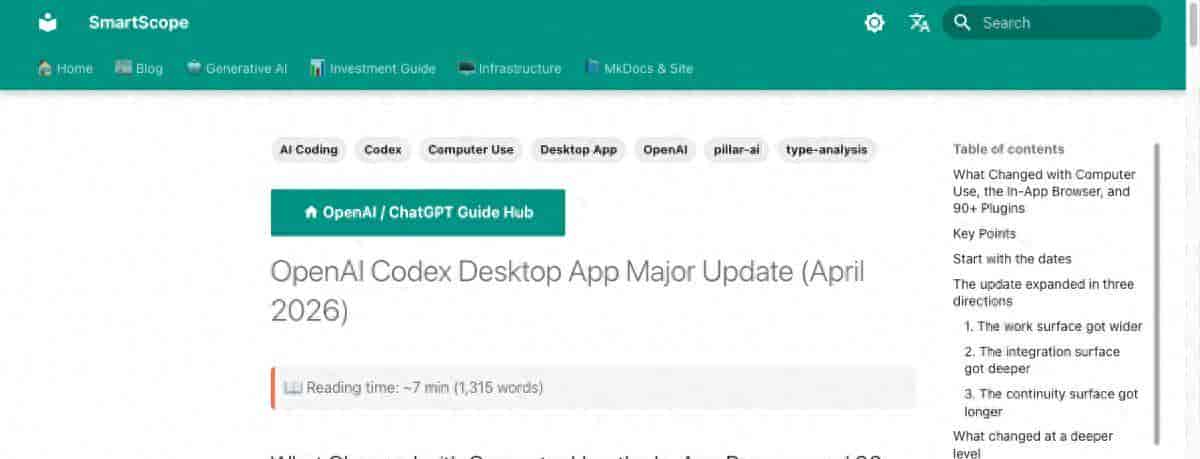Jump to 3. The continuity surface got longer
The height and width of the screenshot is (459, 1200).
1051,402
